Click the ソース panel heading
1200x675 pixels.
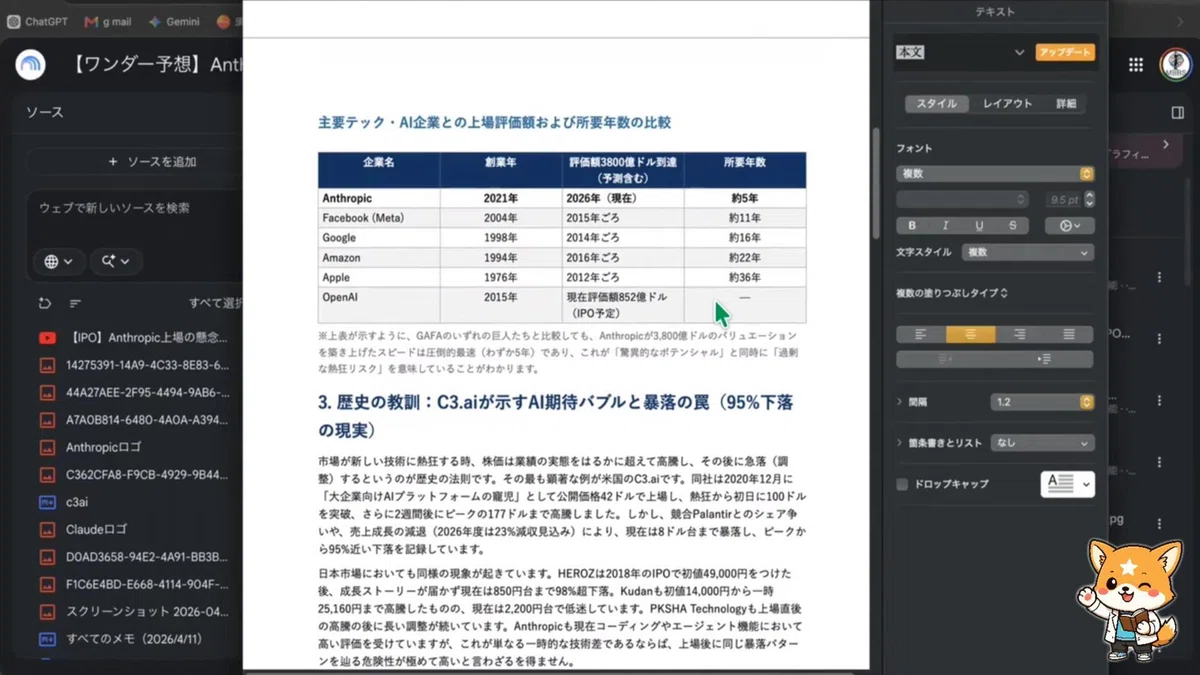[x=45, y=112]
